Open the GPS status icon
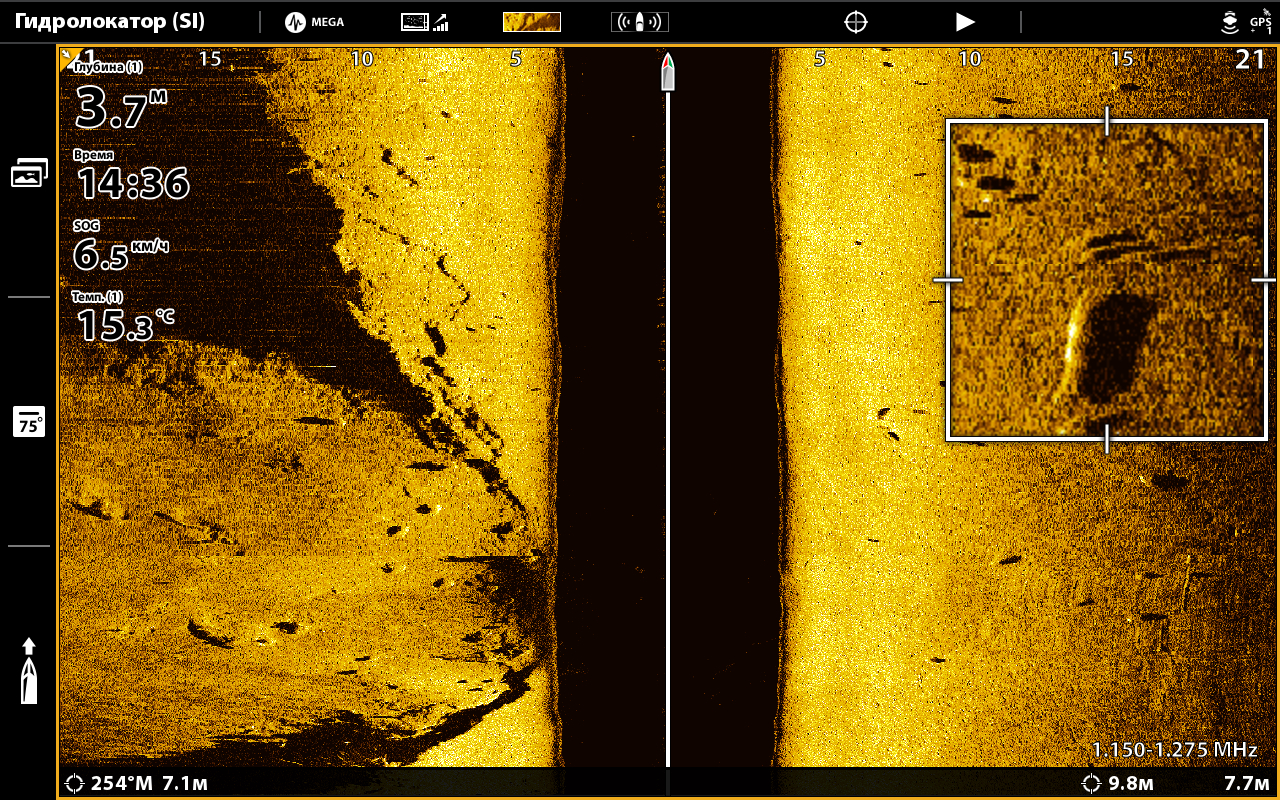1280x800 pixels. [1260, 22]
